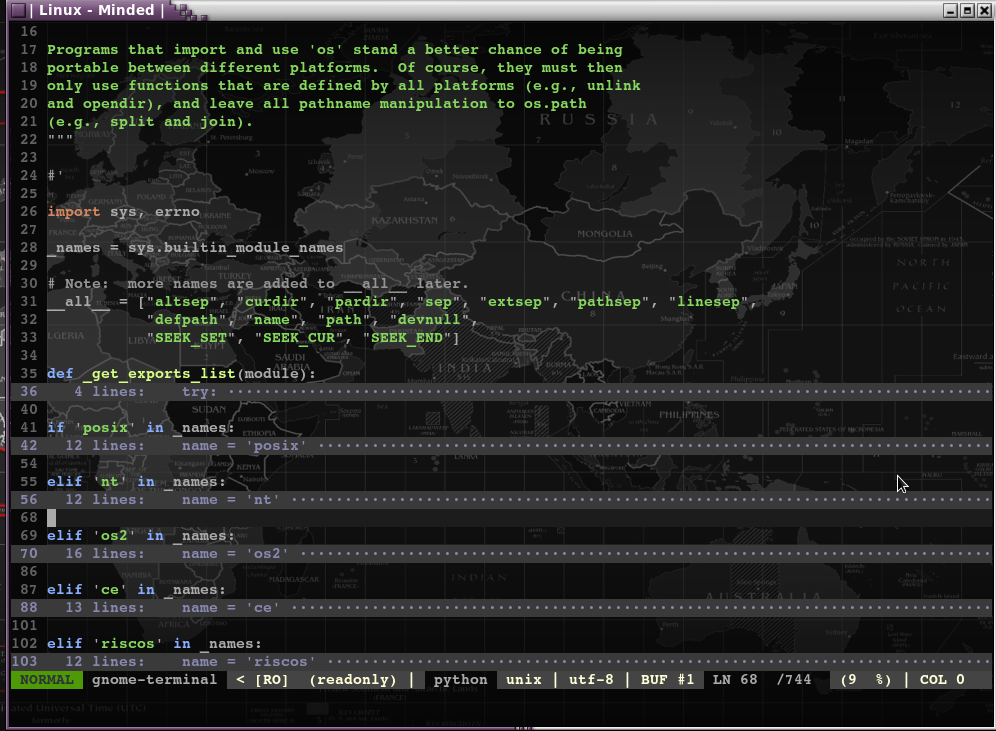
Task: Click the (9 %) position indicator
Action: tap(866, 680)
